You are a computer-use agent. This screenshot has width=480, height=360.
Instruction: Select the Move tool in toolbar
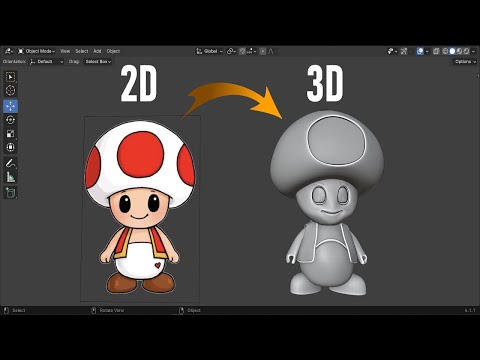click(x=10, y=106)
